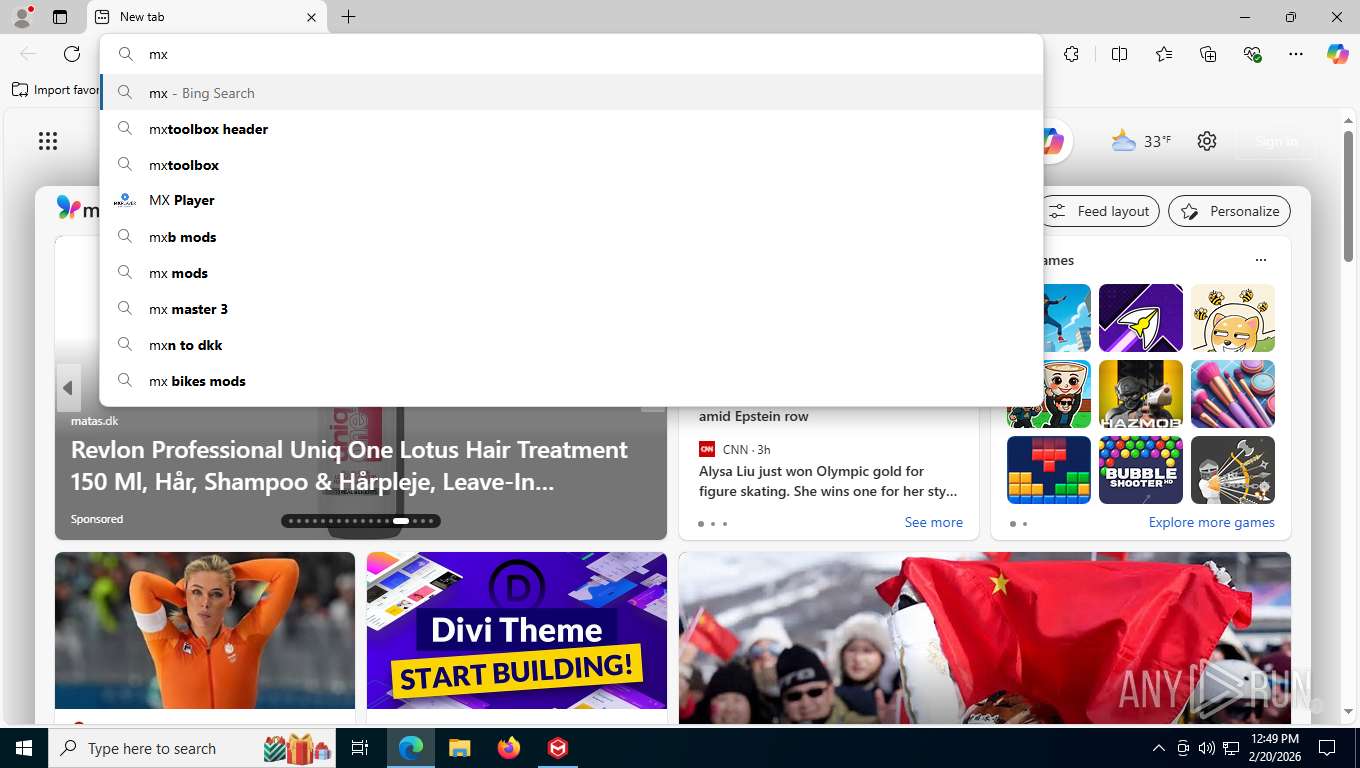Viewport: 1360px width, 768px height.
Task: Open the notification center icon
Action: [1327, 748]
